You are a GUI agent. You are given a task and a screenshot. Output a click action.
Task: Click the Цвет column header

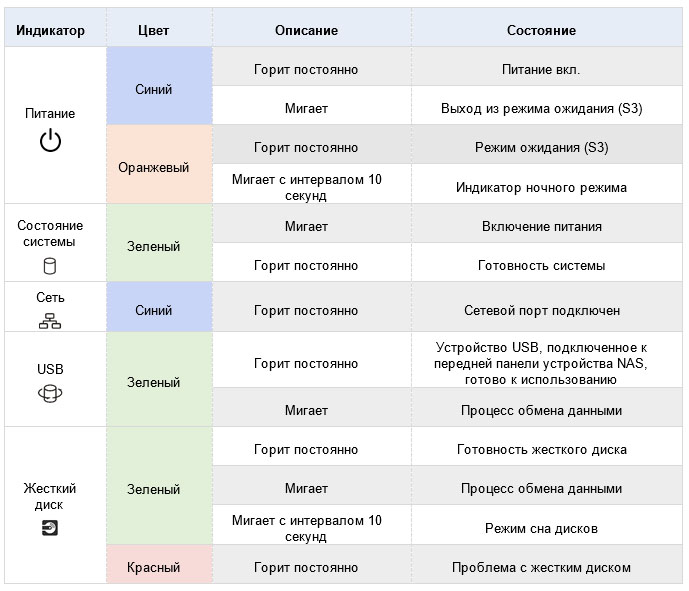153,30
